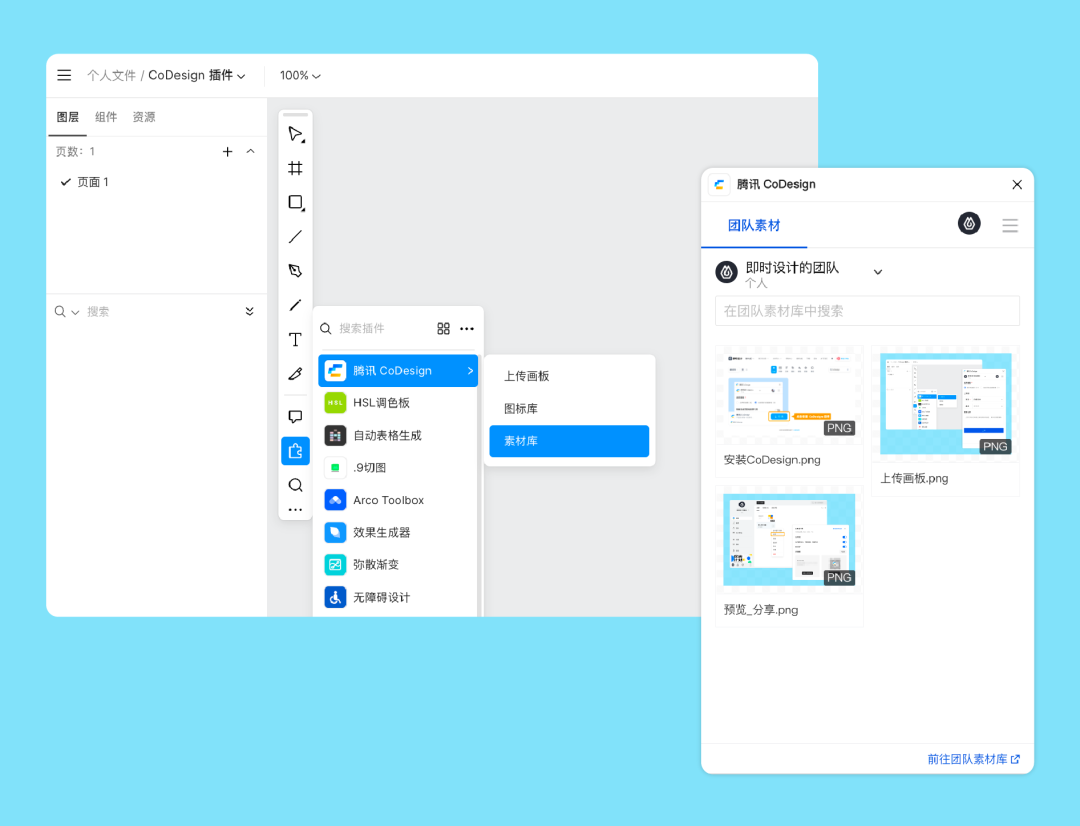Click the user avatar in CoDesign panel
The image size is (1080, 826).
click(x=969, y=223)
